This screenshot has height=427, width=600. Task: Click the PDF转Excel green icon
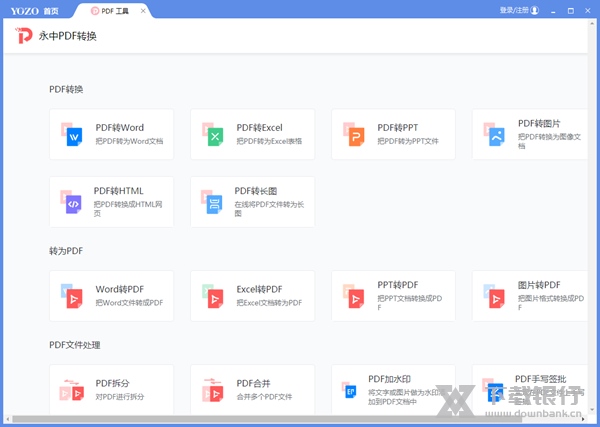(213, 135)
